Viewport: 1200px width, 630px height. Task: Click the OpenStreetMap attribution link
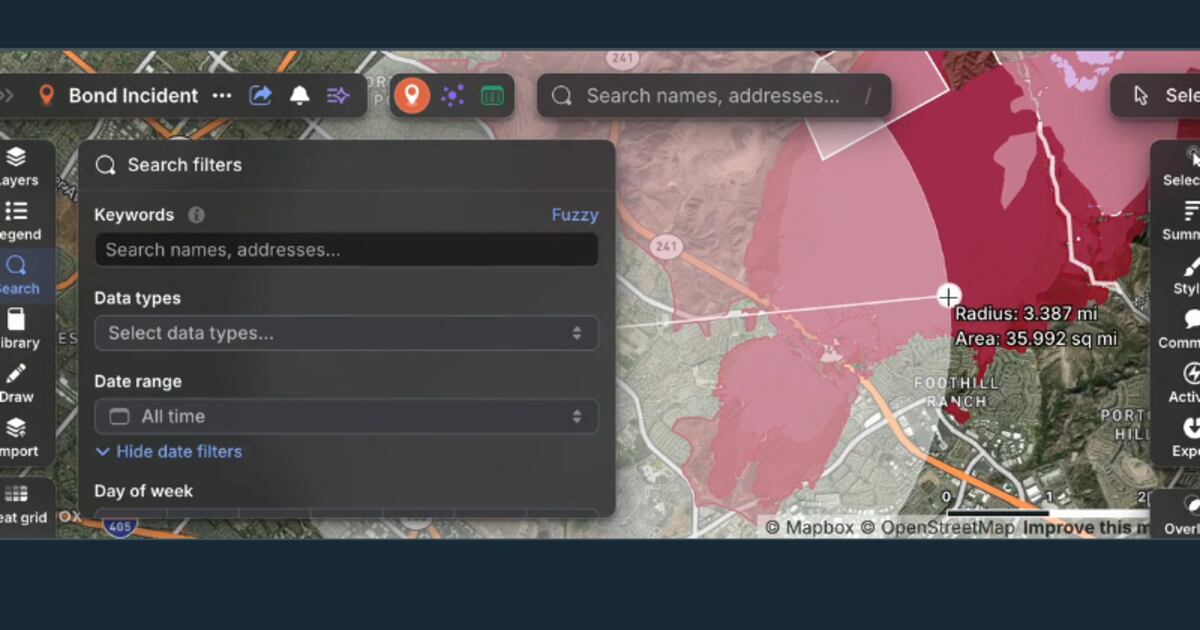(x=936, y=527)
